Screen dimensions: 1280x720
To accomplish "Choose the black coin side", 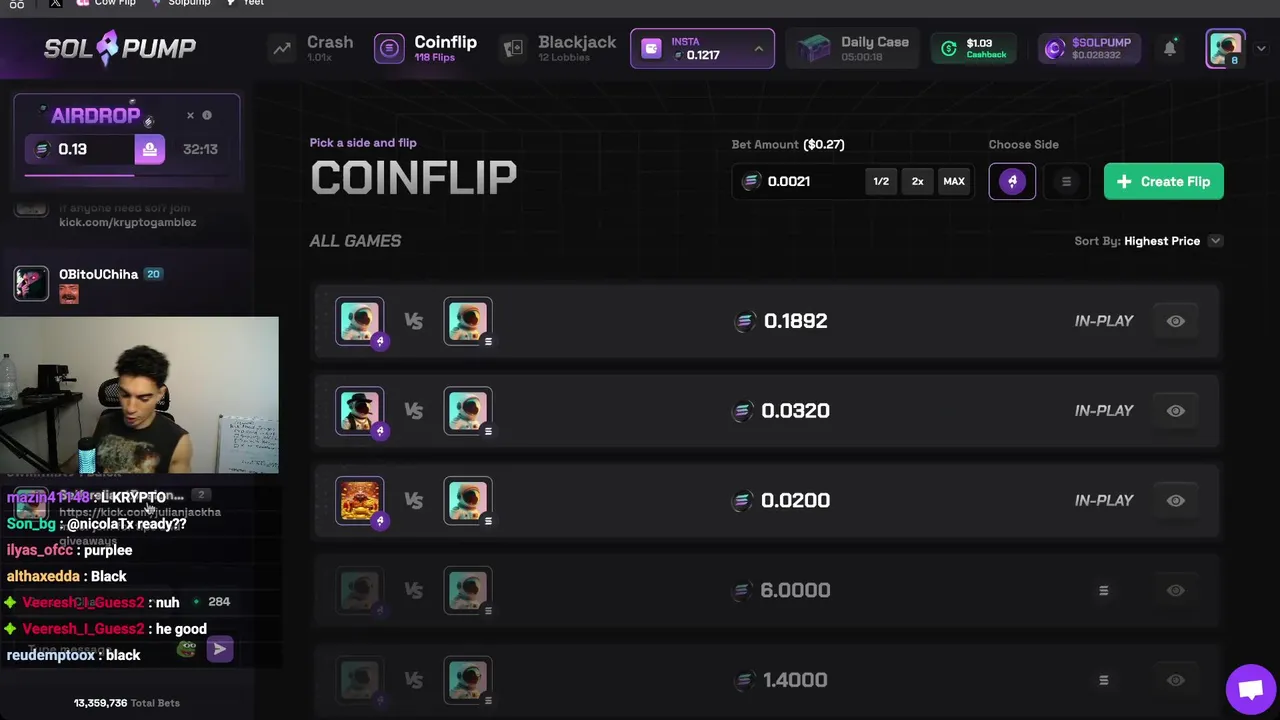I will point(1066,181).
